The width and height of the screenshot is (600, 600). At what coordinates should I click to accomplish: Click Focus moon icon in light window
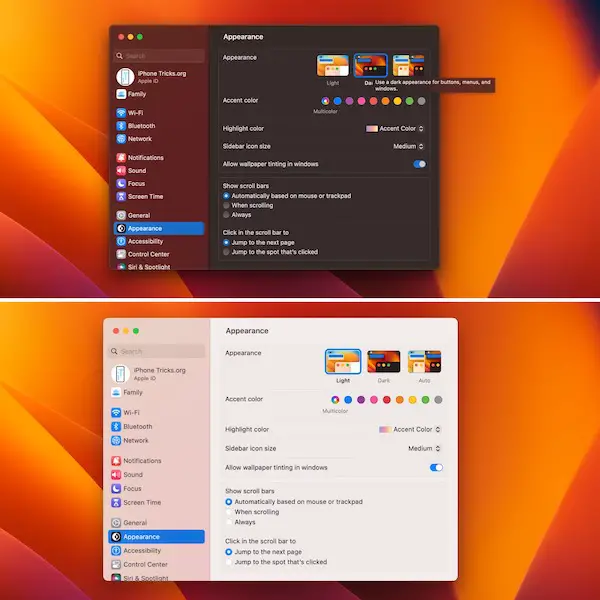click(116, 488)
